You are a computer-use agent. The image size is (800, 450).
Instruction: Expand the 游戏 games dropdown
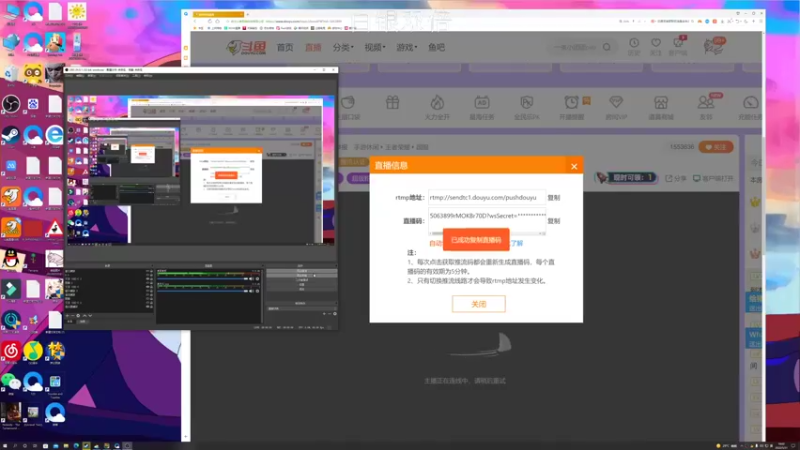[x=406, y=47]
